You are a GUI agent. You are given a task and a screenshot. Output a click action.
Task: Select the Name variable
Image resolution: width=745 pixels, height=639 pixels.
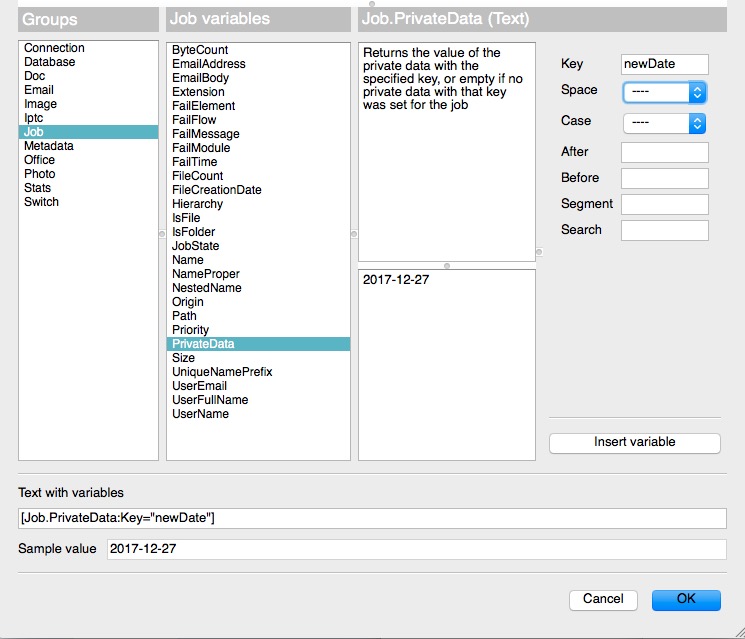(258, 260)
